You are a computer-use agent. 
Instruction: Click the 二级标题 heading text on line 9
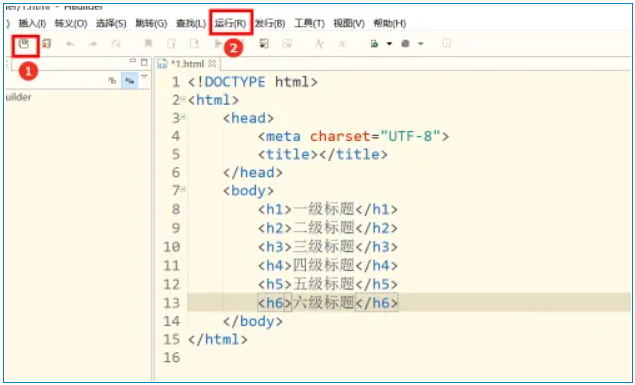pyautogui.click(x=324, y=228)
